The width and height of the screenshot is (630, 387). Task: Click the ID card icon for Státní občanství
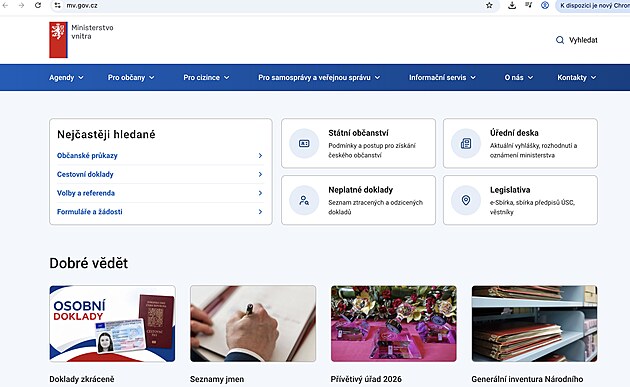point(304,143)
